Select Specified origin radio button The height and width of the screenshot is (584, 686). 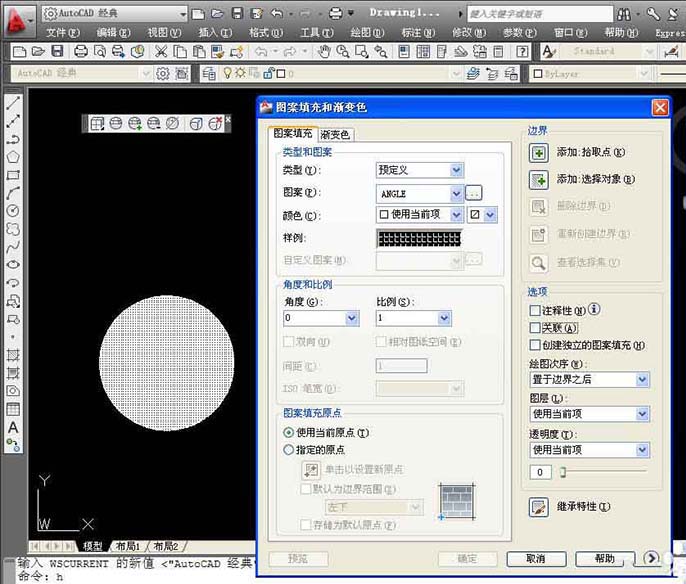(288, 450)
